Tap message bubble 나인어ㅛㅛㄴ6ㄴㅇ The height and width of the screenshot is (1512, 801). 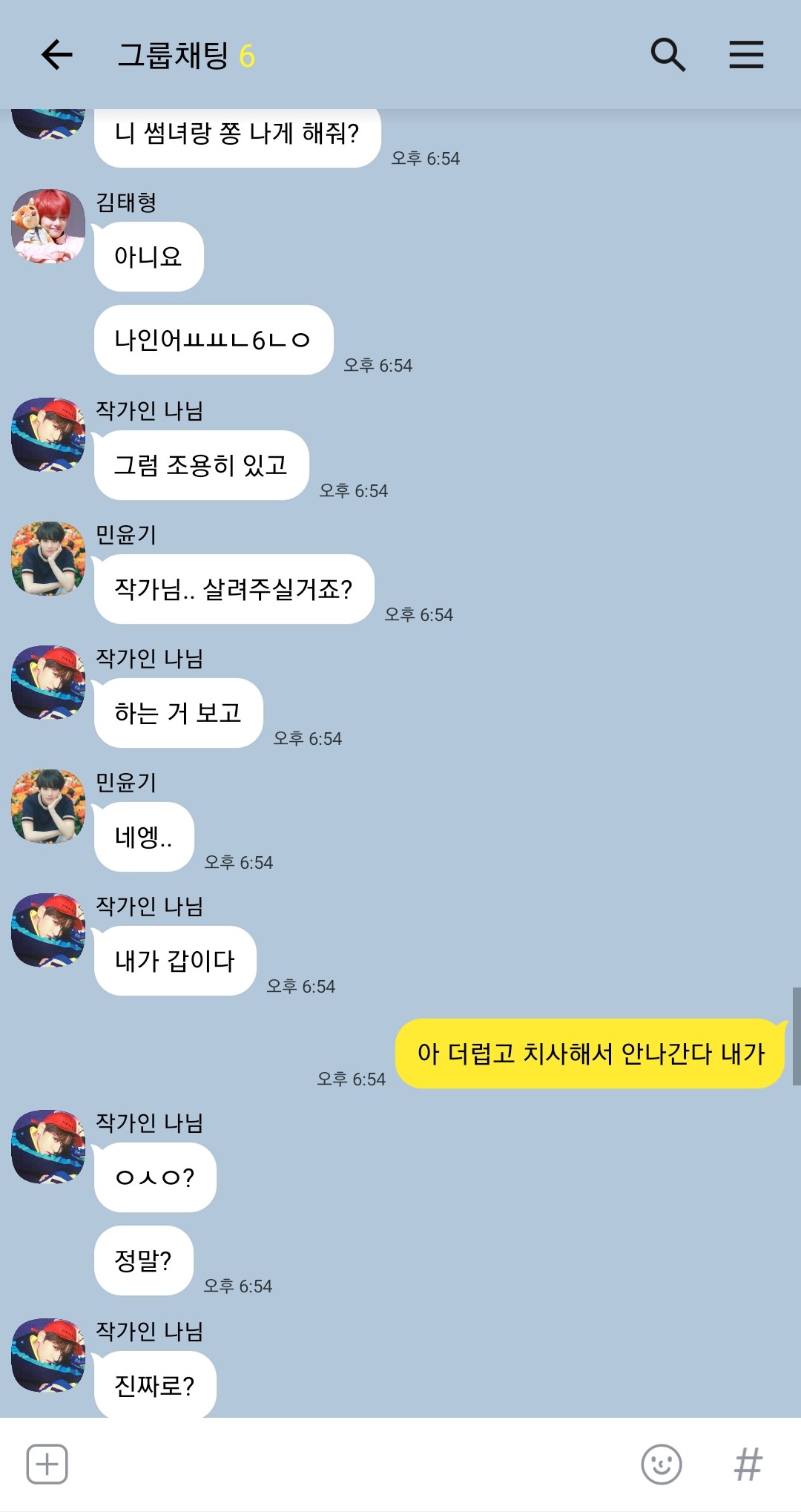[214, 340]
